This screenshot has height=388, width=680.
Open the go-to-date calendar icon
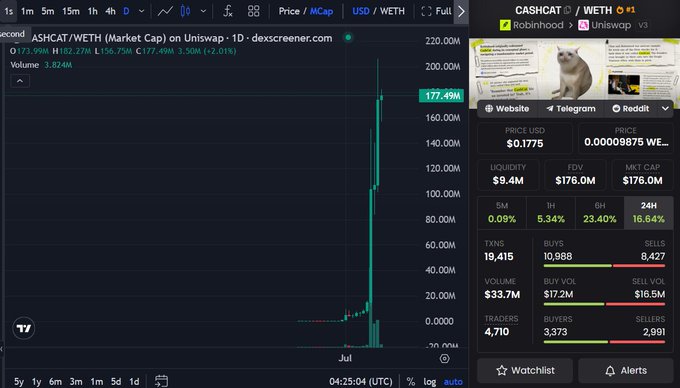(161, 381)
